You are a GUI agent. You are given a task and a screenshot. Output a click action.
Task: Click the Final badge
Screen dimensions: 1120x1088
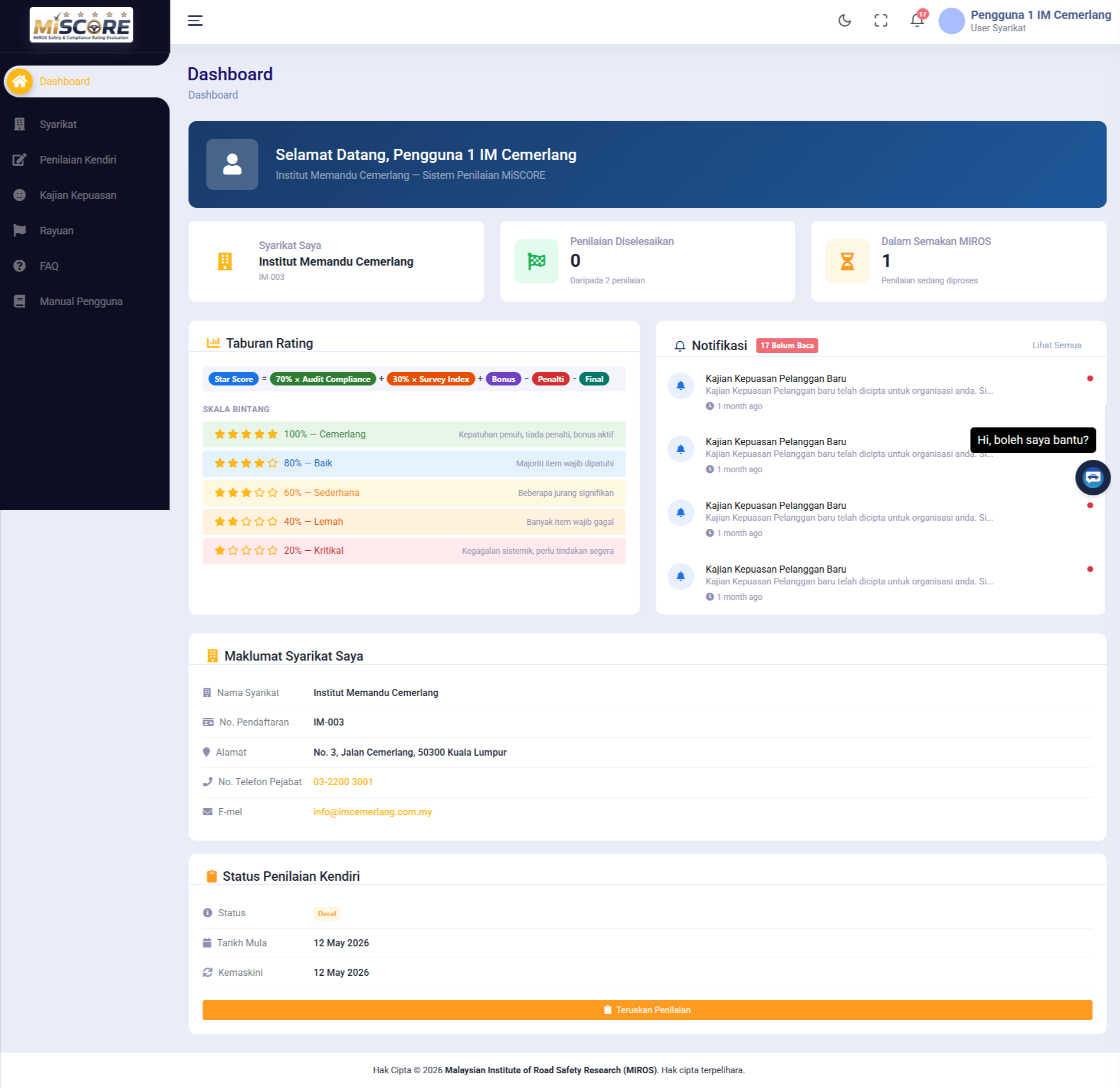pyautogui.click(x=594, y=379)
